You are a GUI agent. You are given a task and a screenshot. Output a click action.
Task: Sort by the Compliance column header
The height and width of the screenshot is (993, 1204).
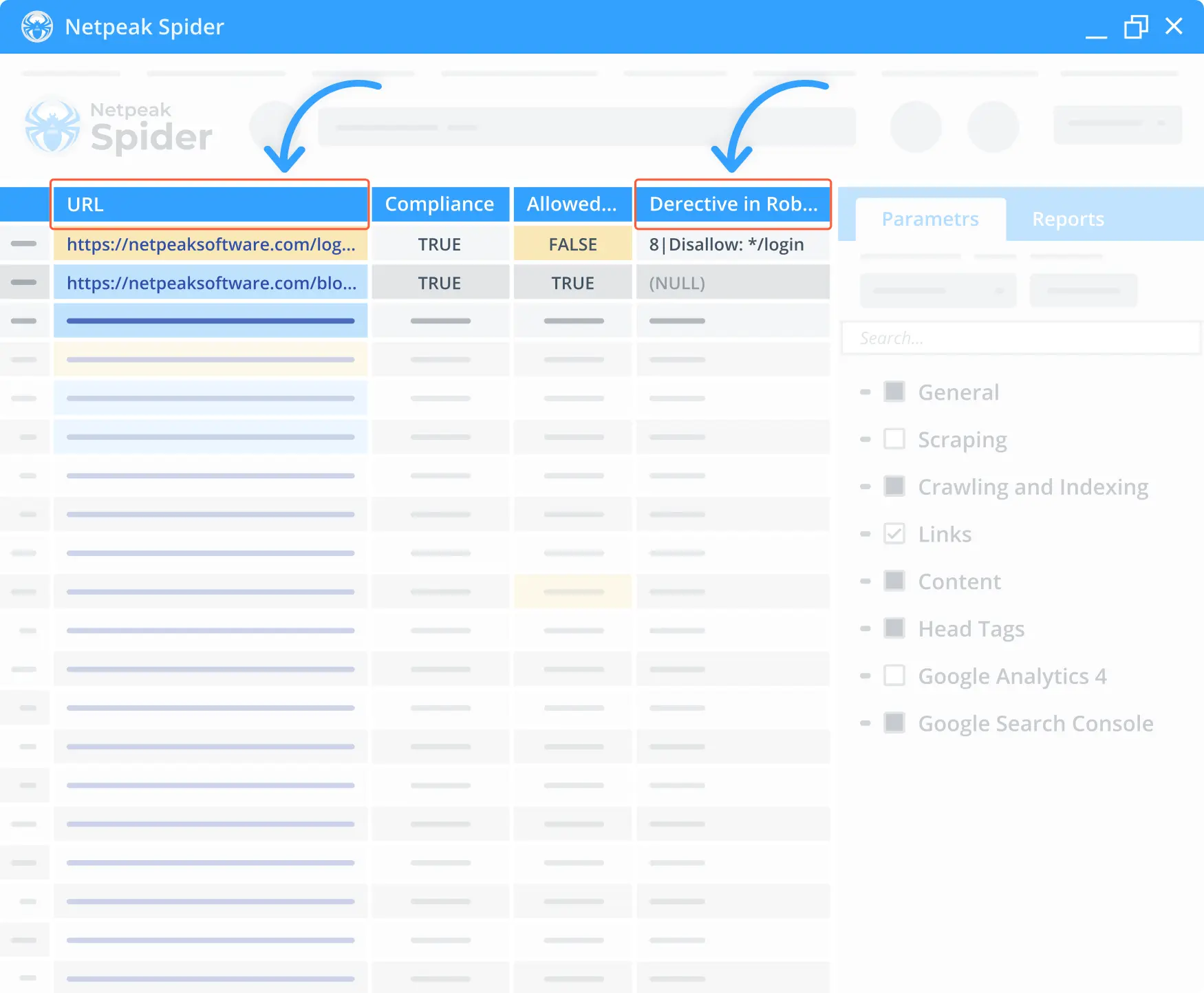click(x=440, y=204)
